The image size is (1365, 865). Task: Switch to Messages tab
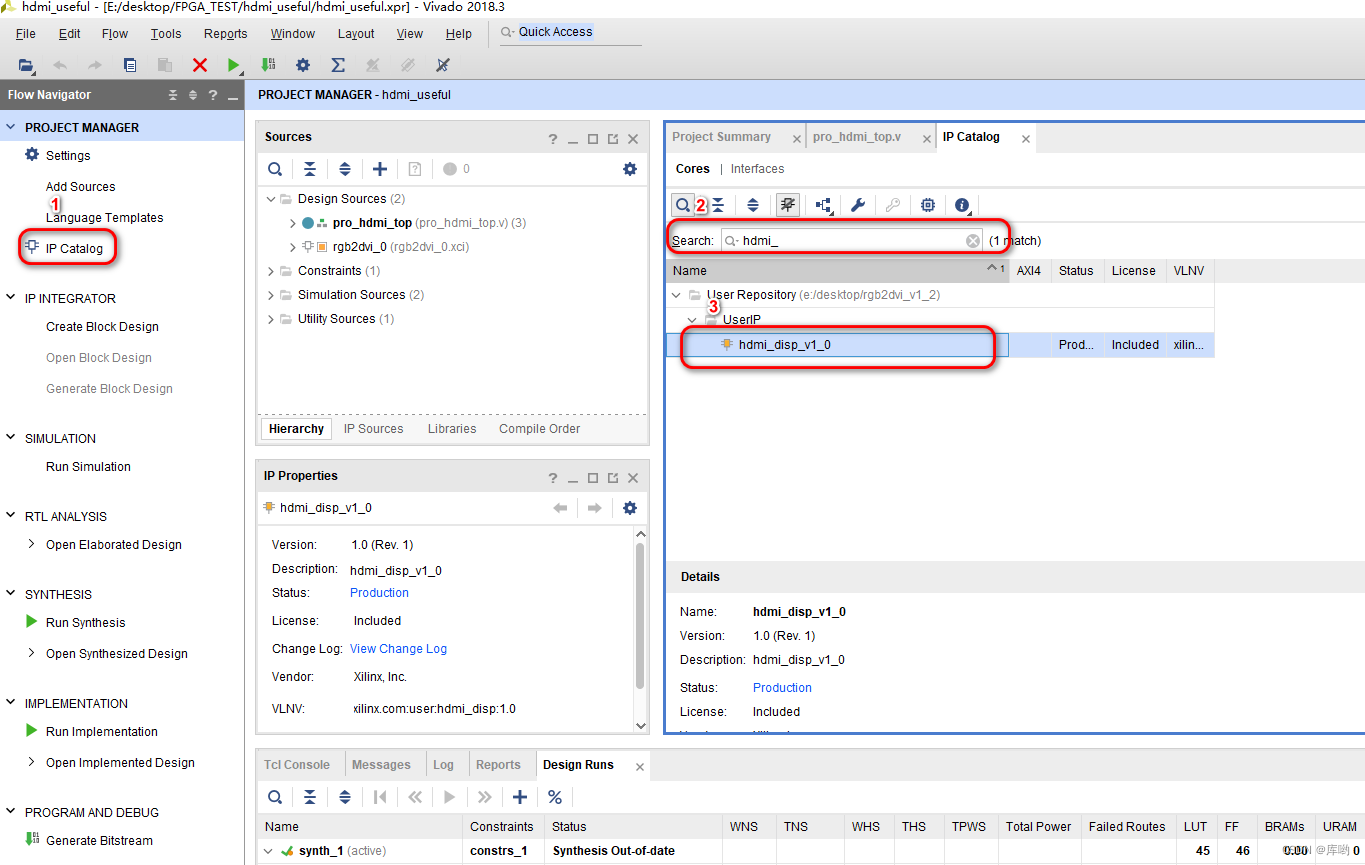[381, 765]
